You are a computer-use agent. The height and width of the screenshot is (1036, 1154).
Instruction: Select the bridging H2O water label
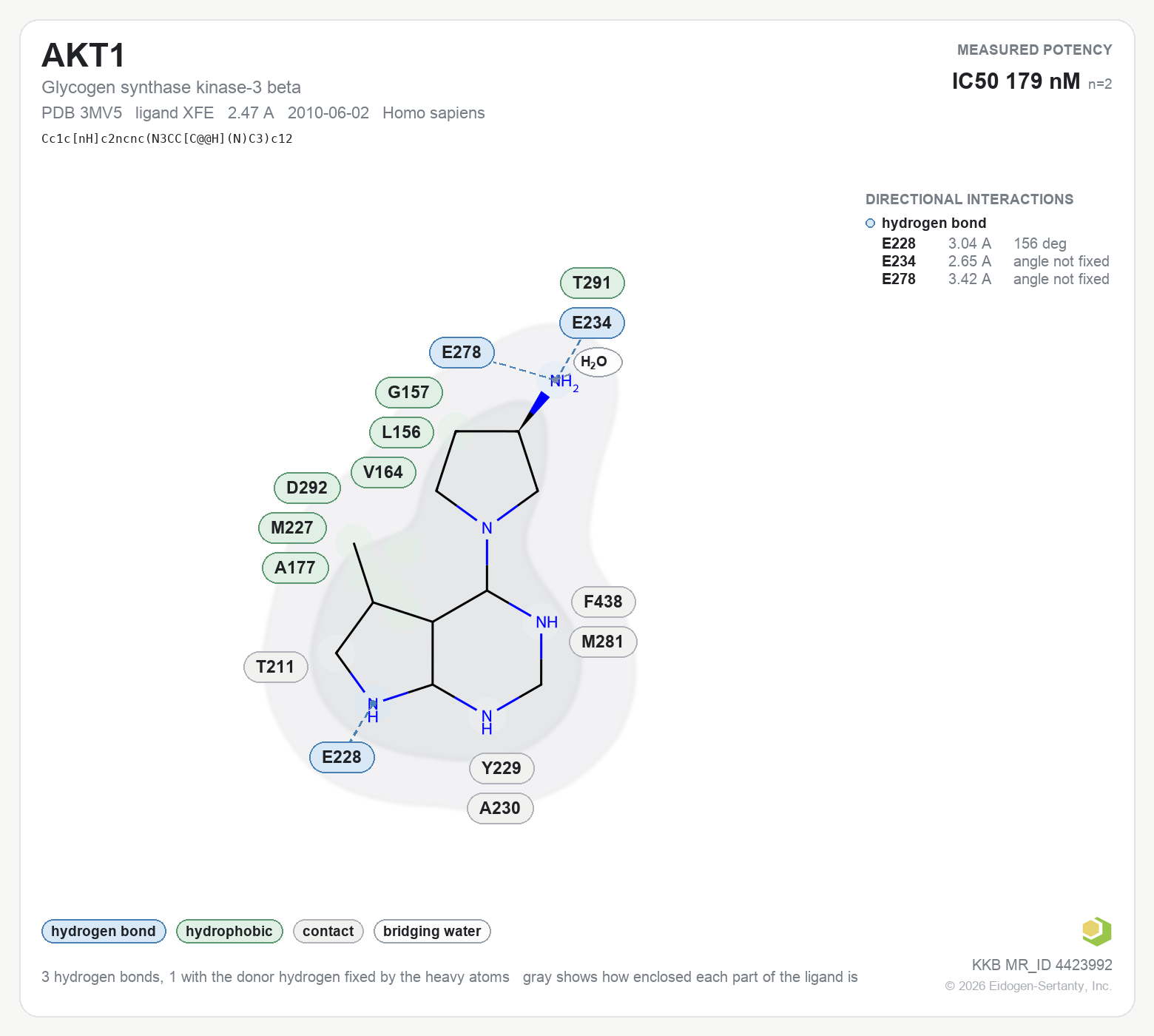pos(598,362)
